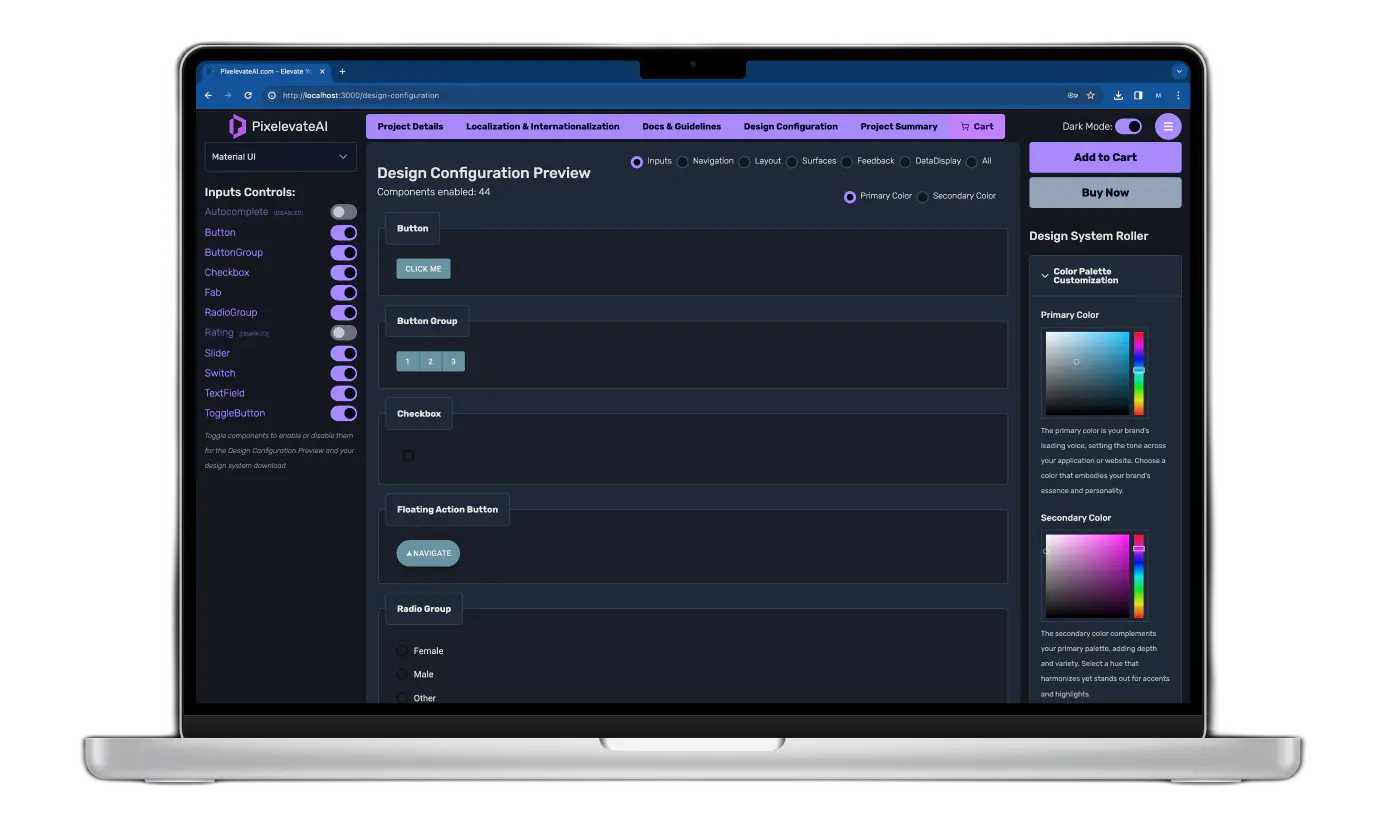The height and width of the screenshot is (826, 1389).
Task: Click inside the Primary Color saturation picker
Action: (x=1087, y=373)
